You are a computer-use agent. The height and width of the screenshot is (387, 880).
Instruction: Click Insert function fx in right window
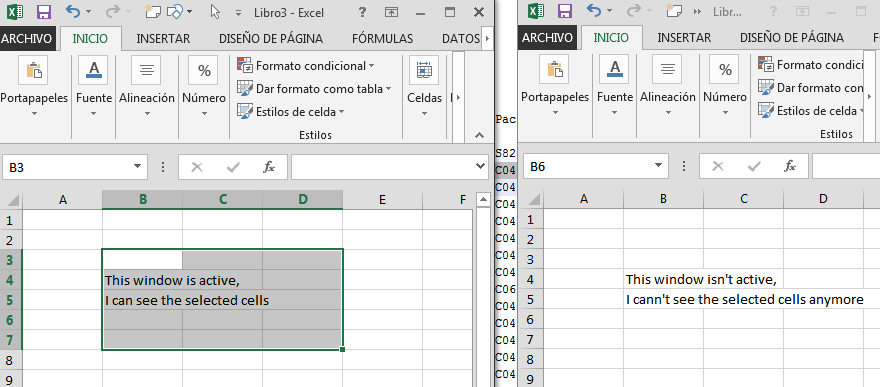click(x=790, y=165)
